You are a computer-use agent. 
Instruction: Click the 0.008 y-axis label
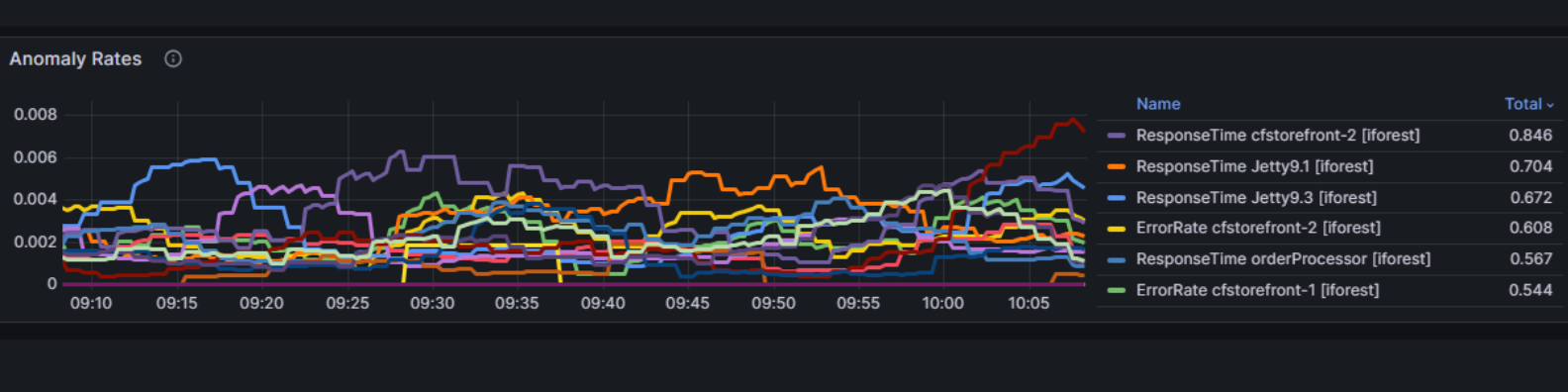(36, 115)
